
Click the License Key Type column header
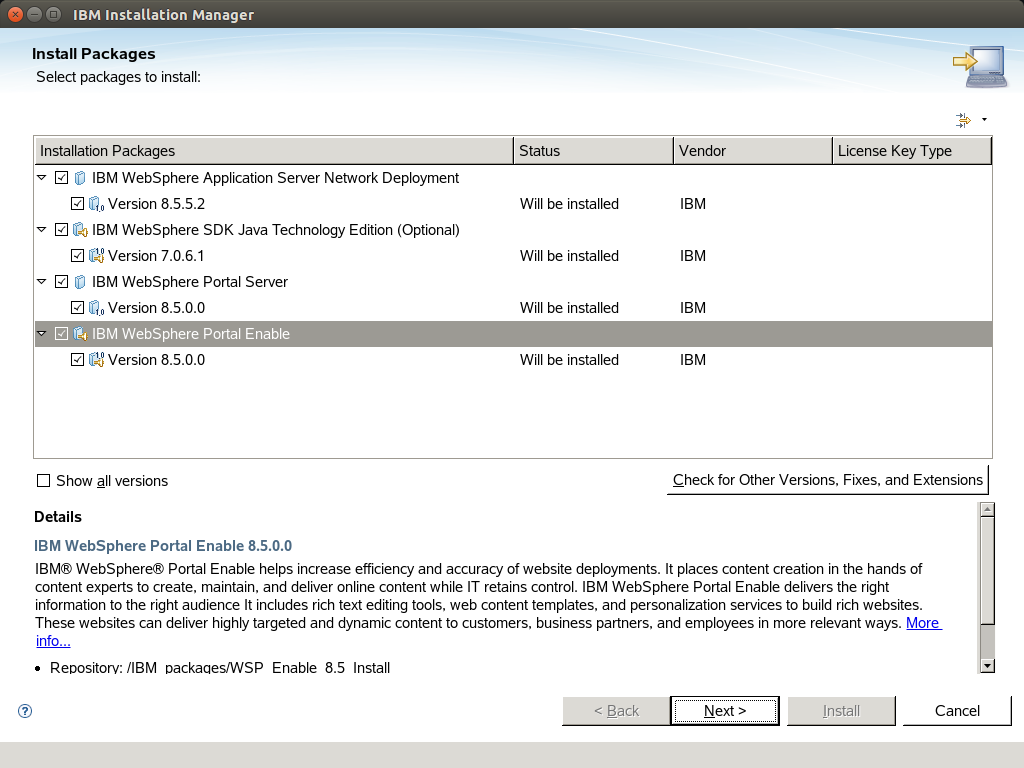(912, 151)
